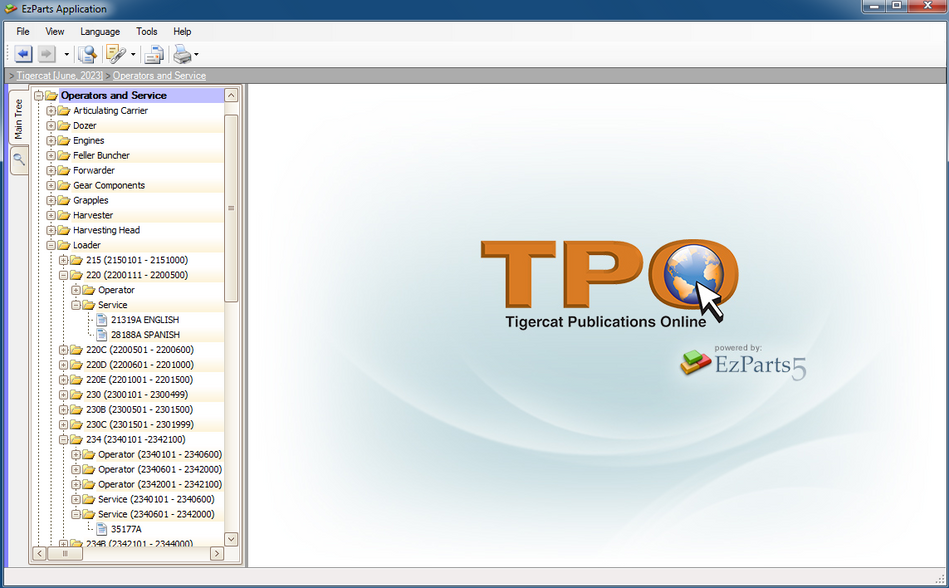
Task: Open the document search toolbar icon
Action: 88,54
